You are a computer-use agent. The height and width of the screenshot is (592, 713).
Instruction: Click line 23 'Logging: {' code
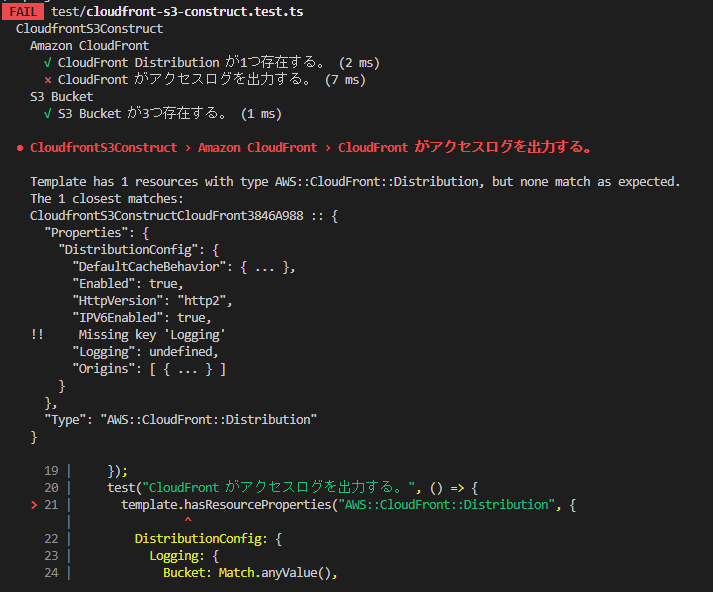click(x=184, y=556)
